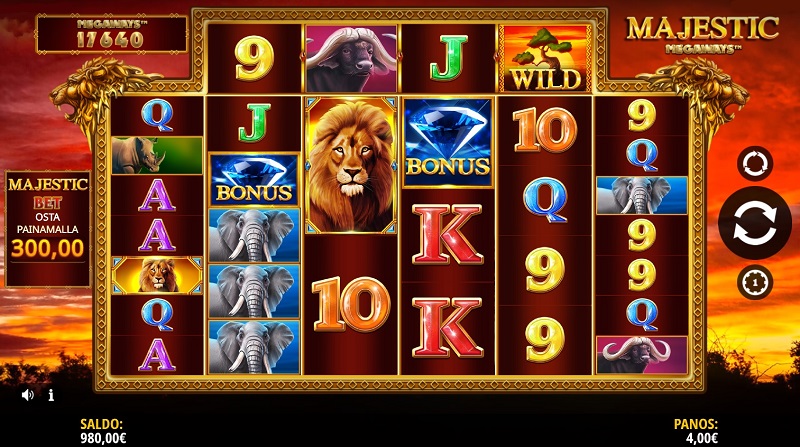This screenshot has height=447, width=800.
Task: Click the WILD tree symbol on top row
Action: [x=545, y=59]
